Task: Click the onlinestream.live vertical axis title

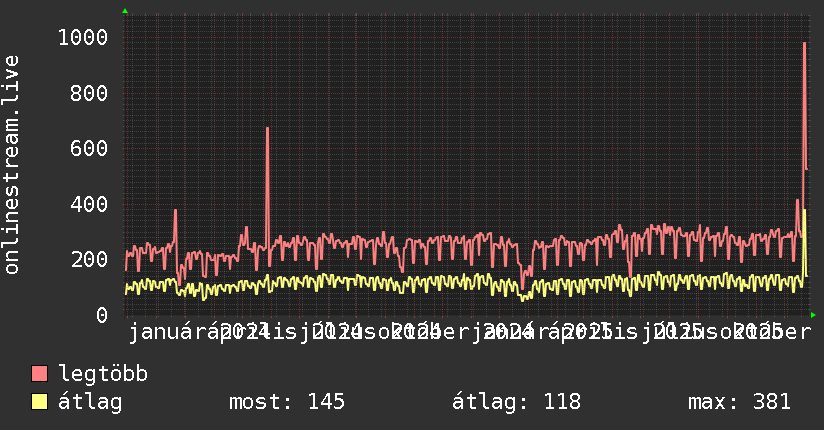Action: (x=11, y=165)
